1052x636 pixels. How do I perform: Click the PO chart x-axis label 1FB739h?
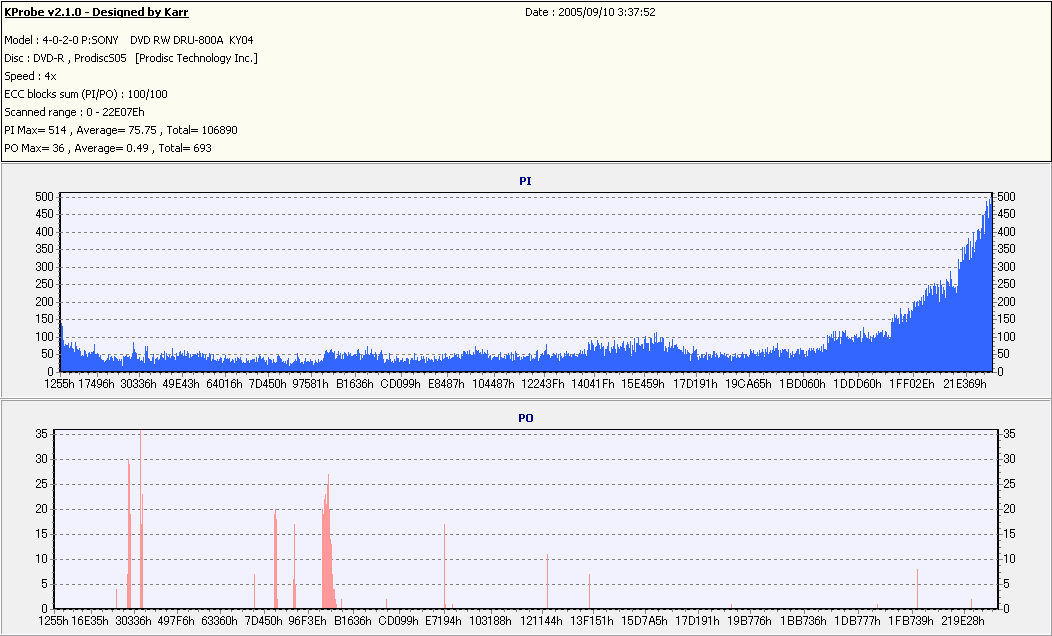coord(911,621)
